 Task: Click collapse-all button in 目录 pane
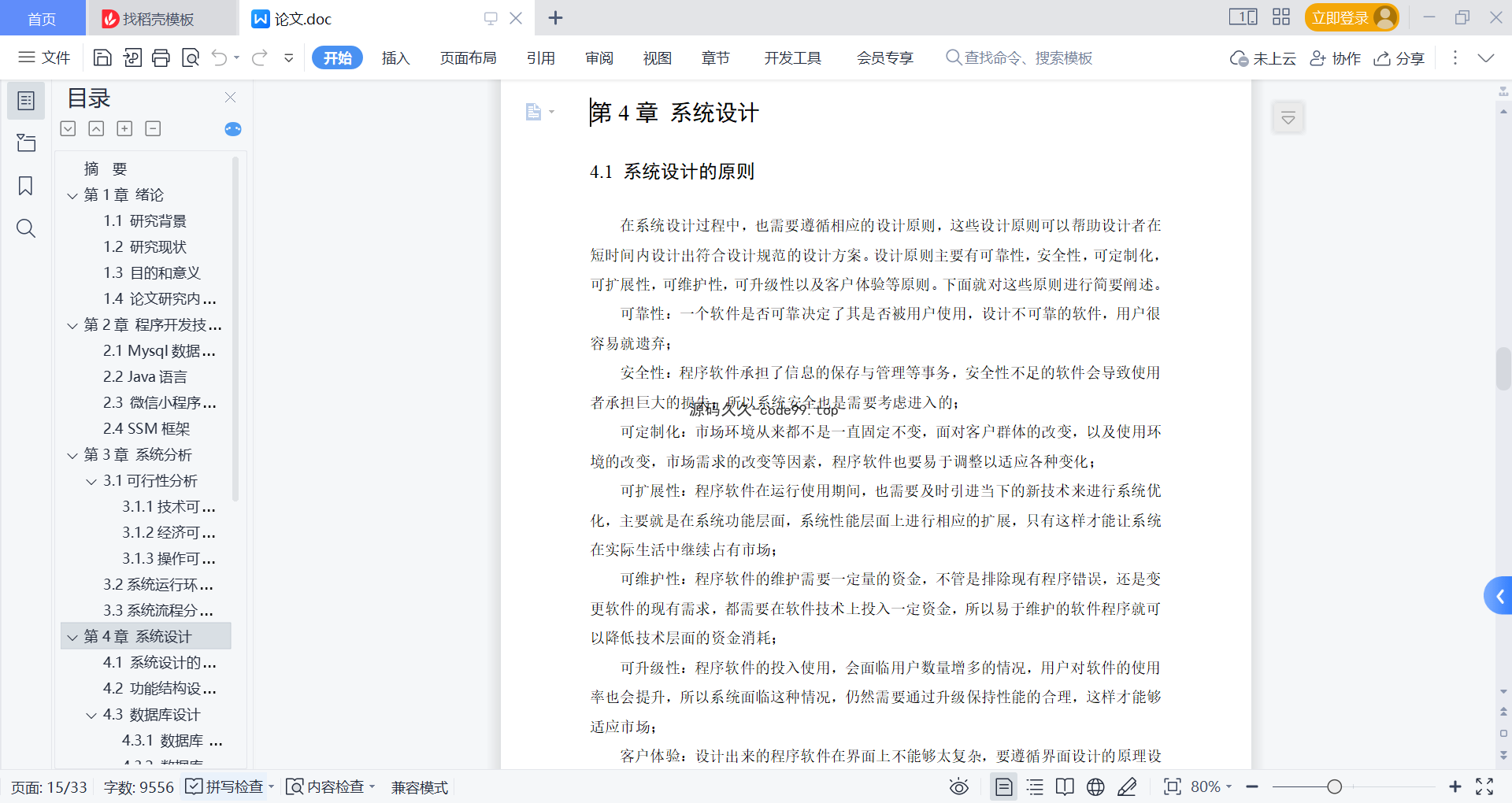[x=96, y=128]
